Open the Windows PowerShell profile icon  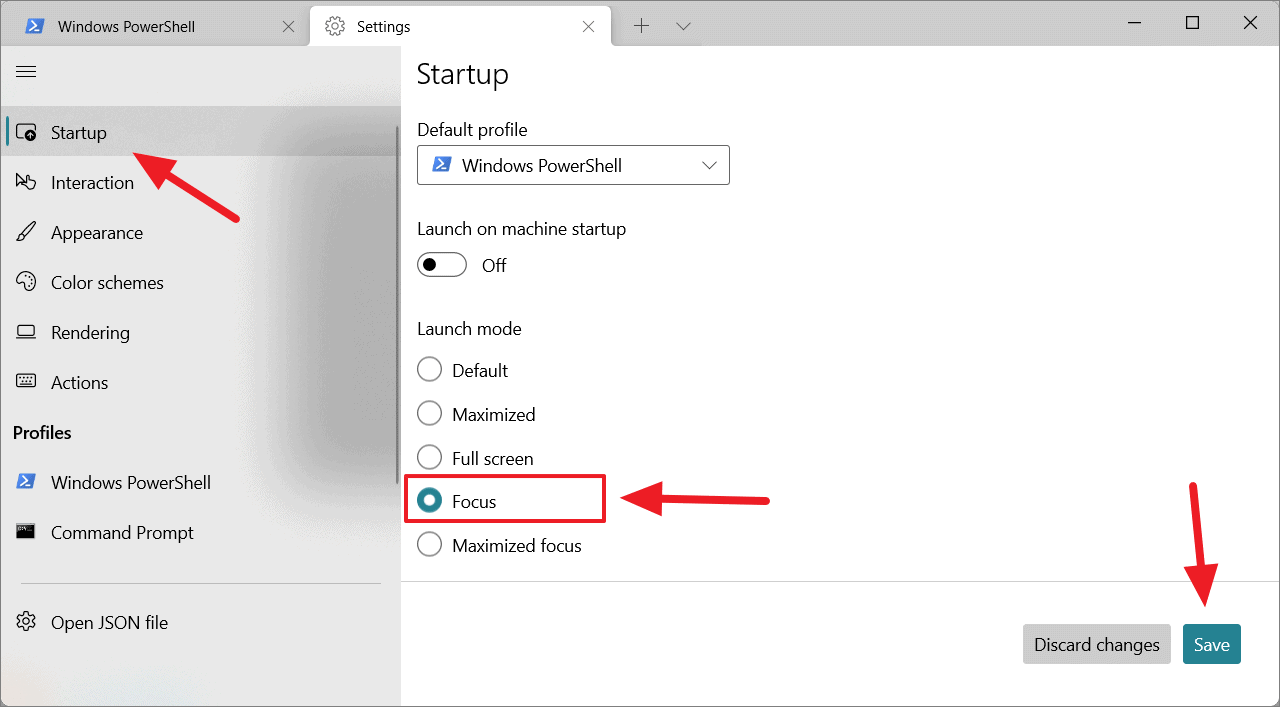(27, 481)
